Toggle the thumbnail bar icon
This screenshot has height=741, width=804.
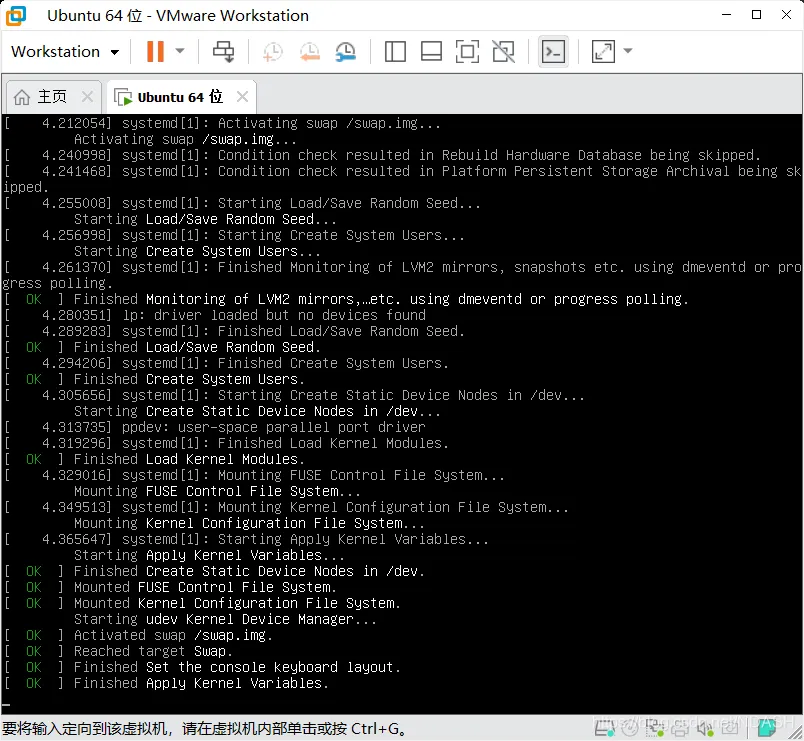pos(431,51)
